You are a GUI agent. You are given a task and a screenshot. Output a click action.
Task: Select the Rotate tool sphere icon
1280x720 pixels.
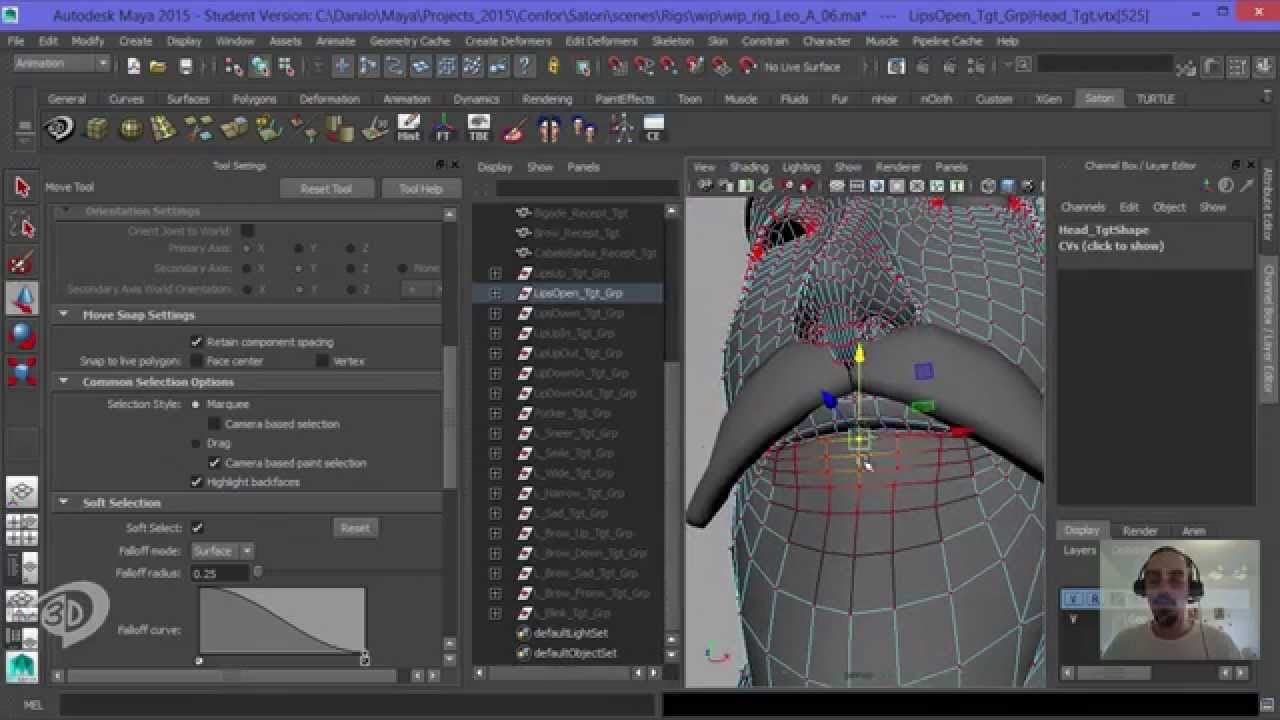coord(22,335)
